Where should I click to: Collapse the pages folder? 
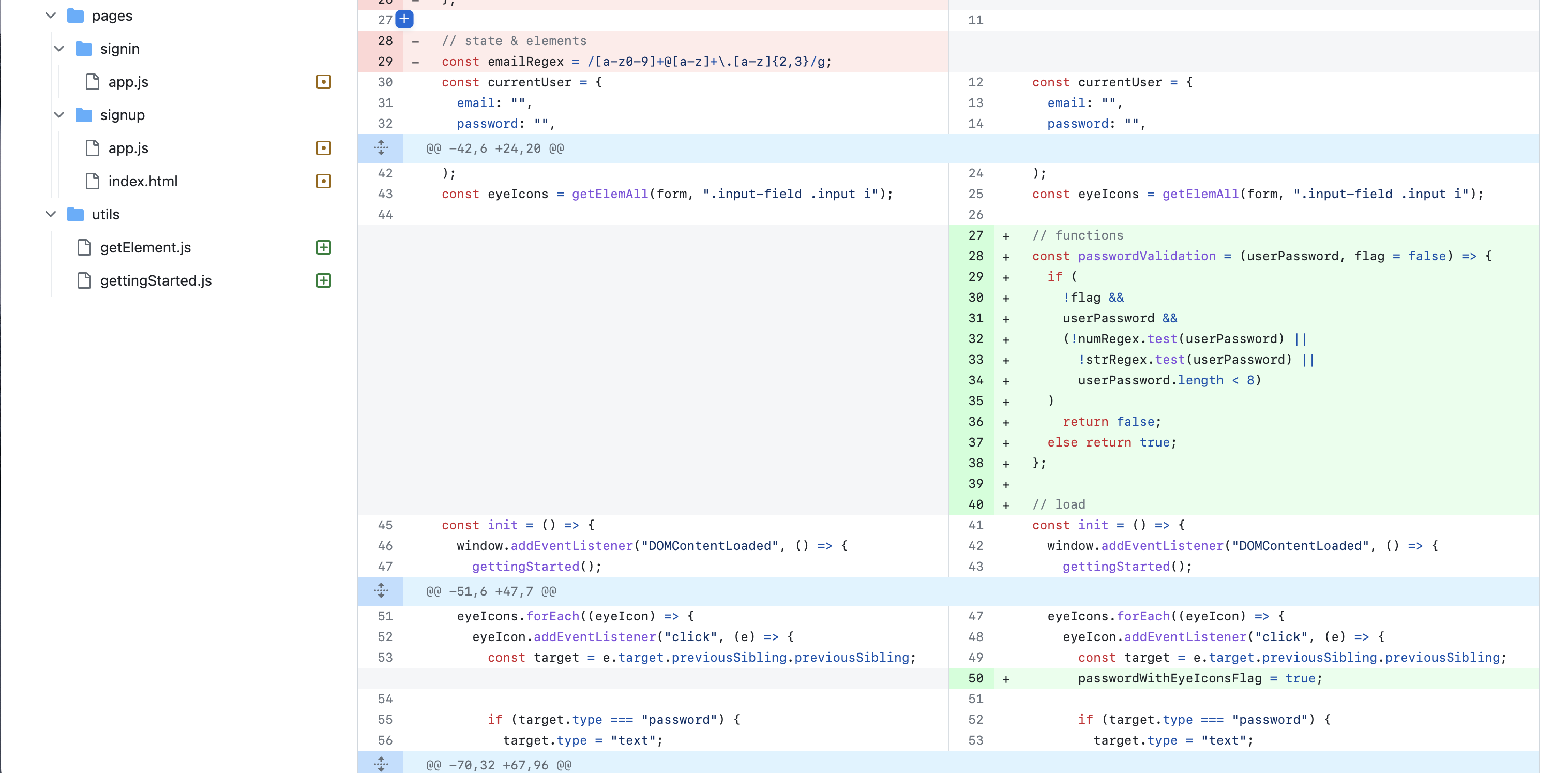coord(51,16)
